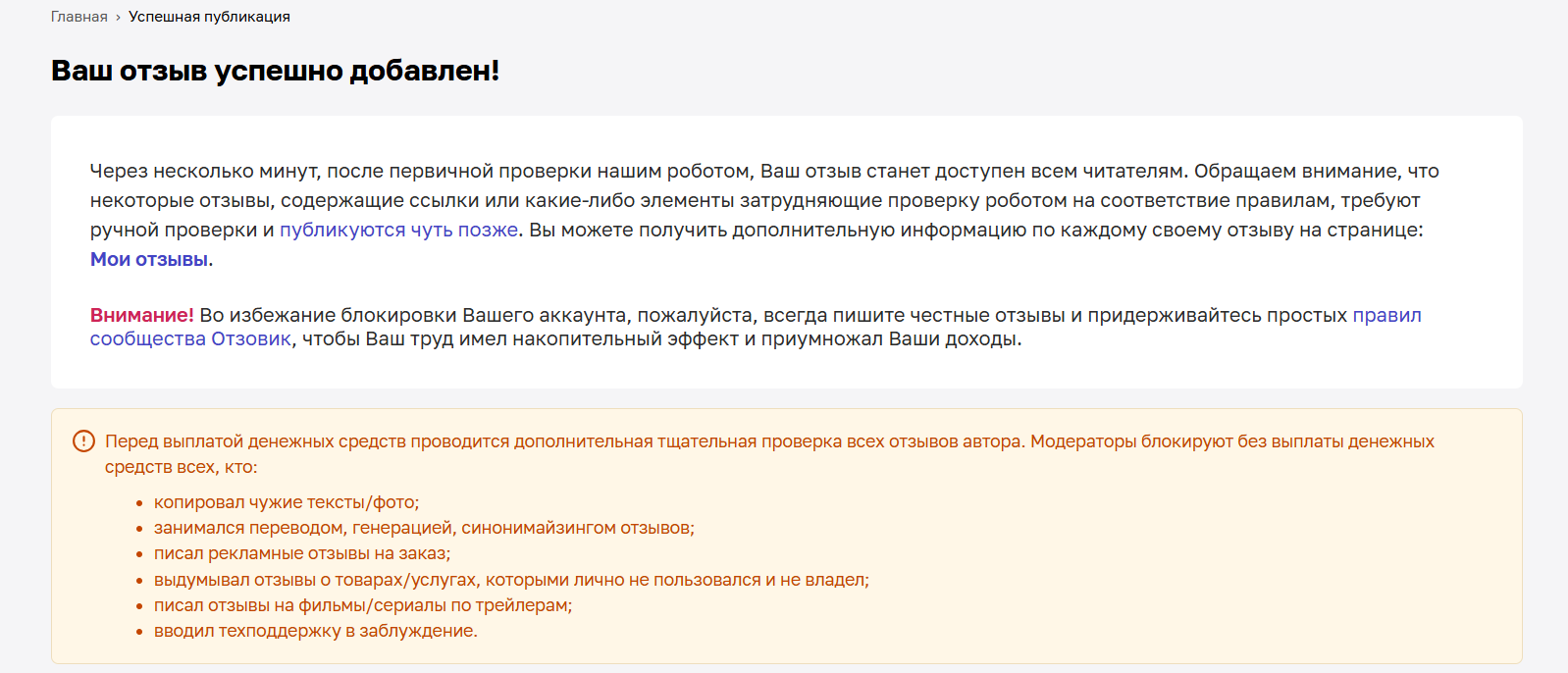Go to the Мои отзывы page
This screenshot has height=673, width=1568.
coord(149,259)
